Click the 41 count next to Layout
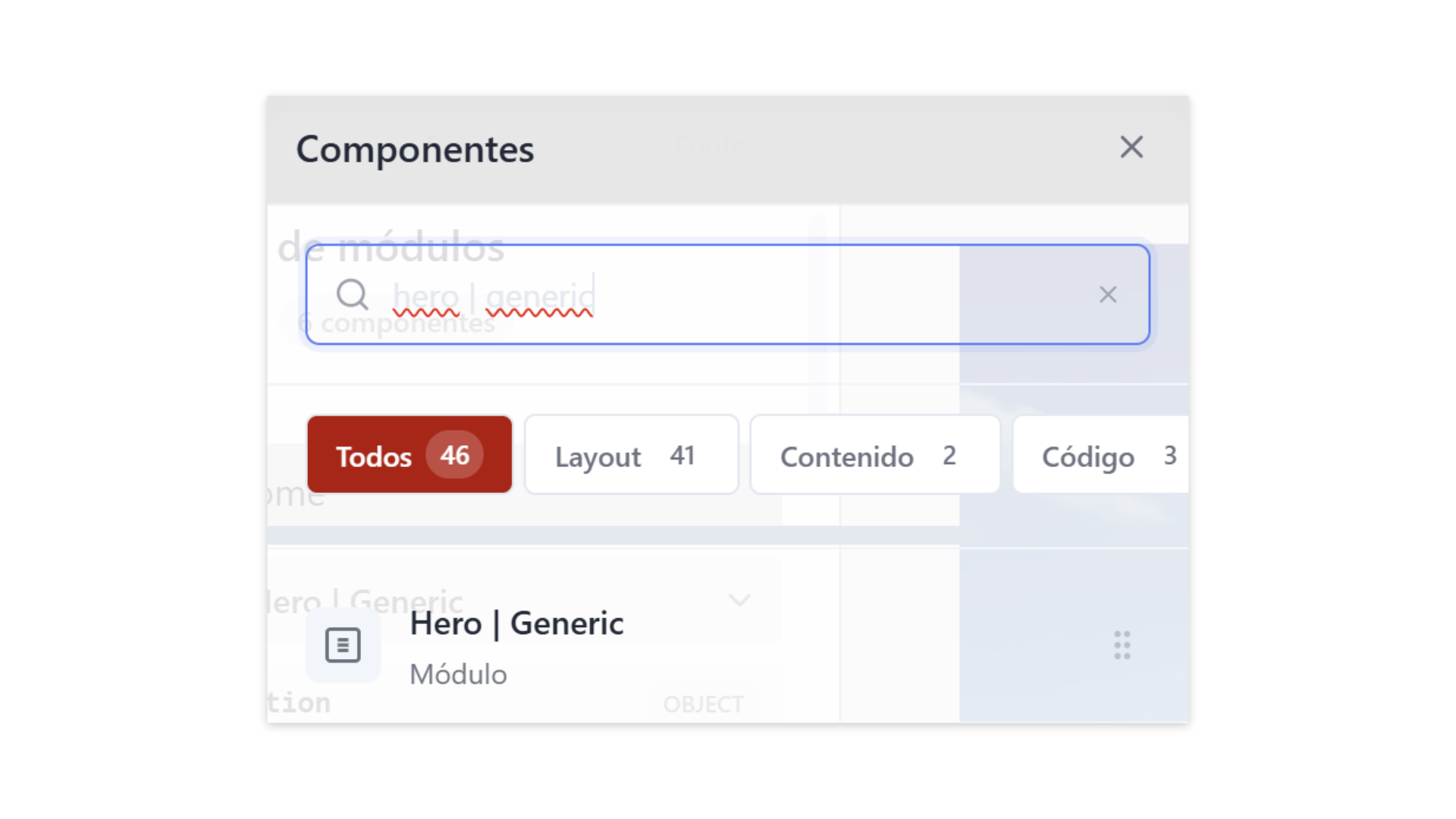The width and height of the screenshot is (1456, 819). pos(682,455)
